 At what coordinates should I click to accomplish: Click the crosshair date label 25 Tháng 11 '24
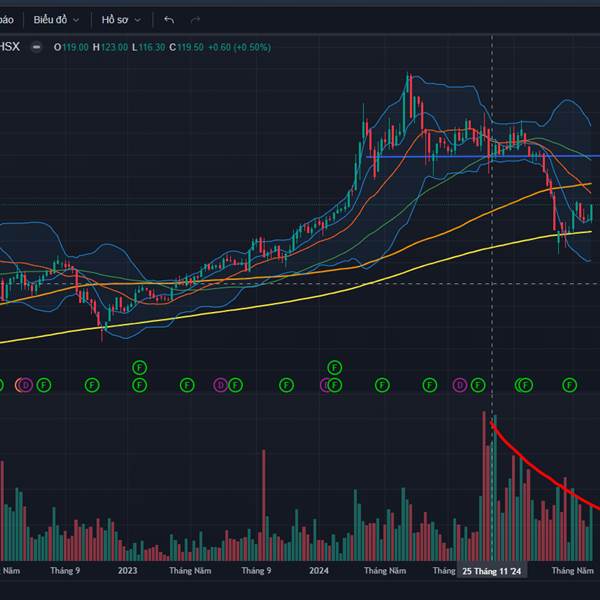coord(492,571)
